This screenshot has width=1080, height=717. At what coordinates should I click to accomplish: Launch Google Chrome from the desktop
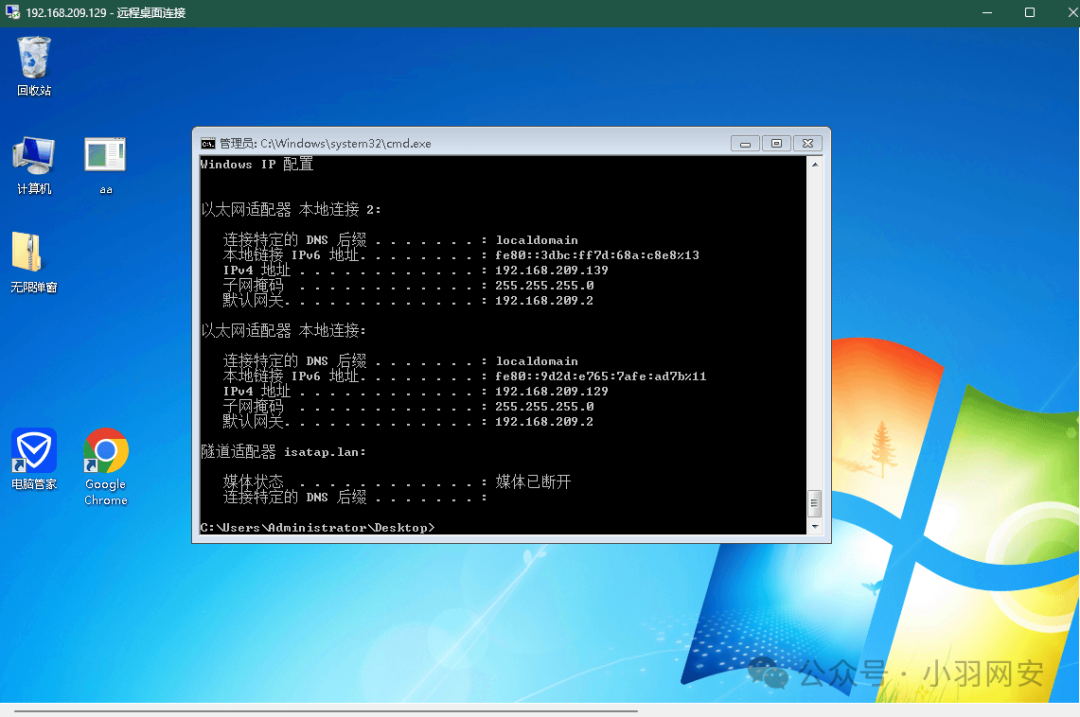[x=105, y=467]
